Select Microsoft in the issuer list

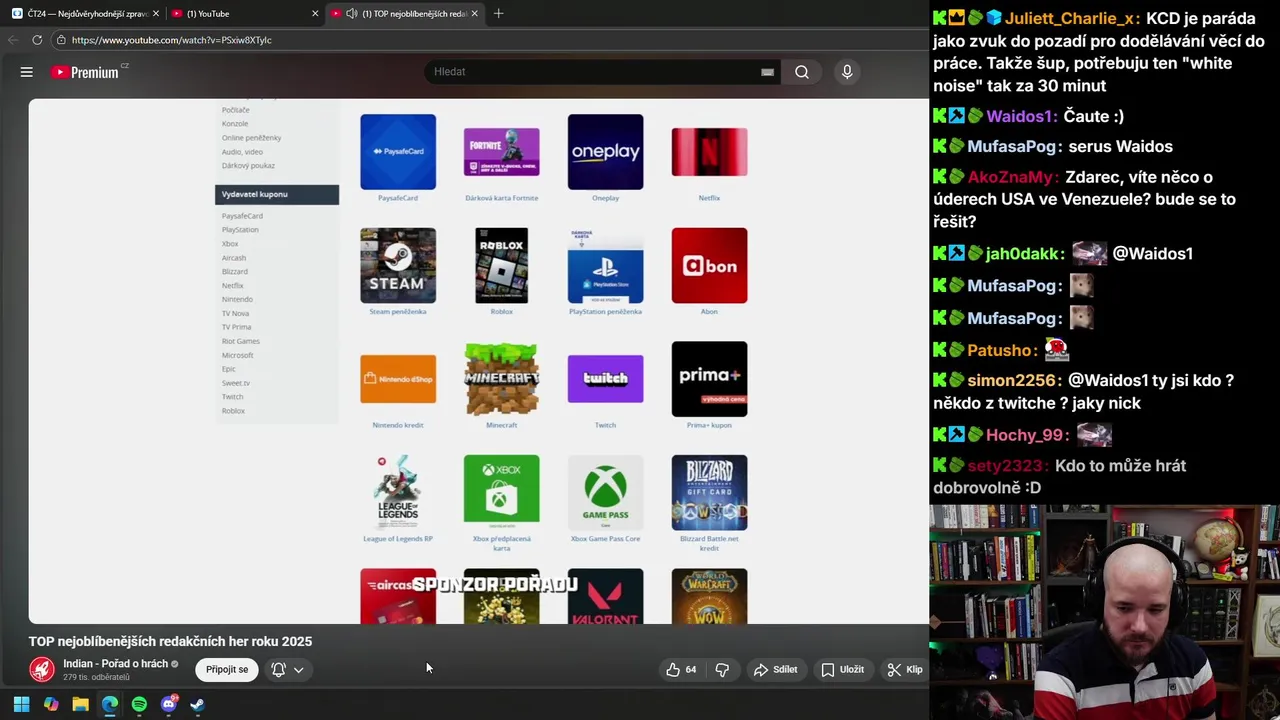pos(238,355)
